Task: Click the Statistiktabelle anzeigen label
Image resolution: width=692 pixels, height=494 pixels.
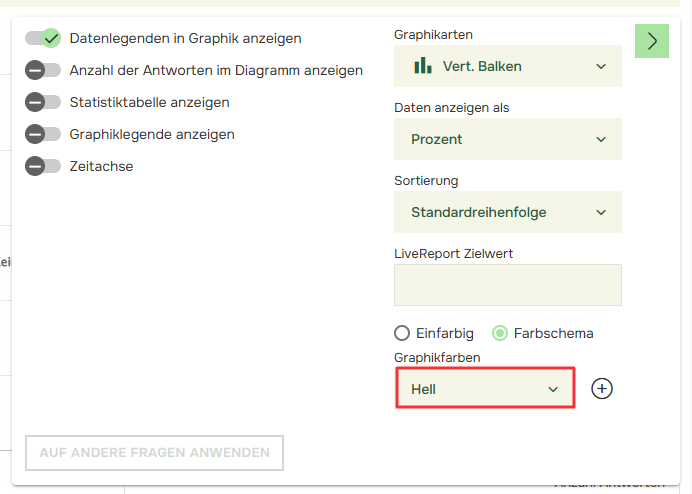Action: point(149,102)
